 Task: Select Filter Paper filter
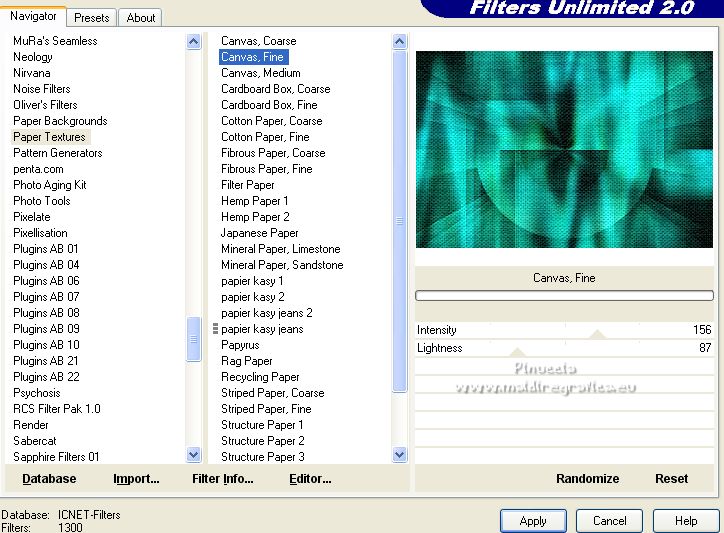(x=247, y=185)
